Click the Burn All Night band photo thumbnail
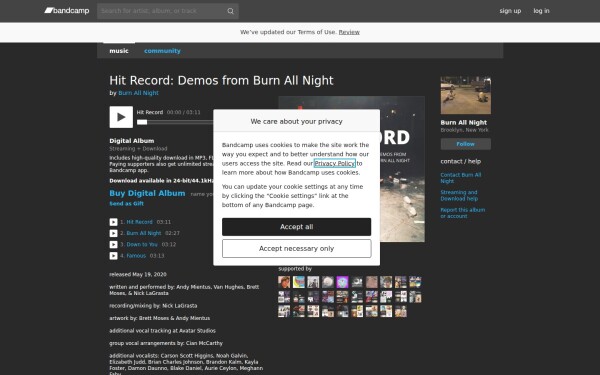The width and height of the screenshot is (600, 375). coord(466,95)
